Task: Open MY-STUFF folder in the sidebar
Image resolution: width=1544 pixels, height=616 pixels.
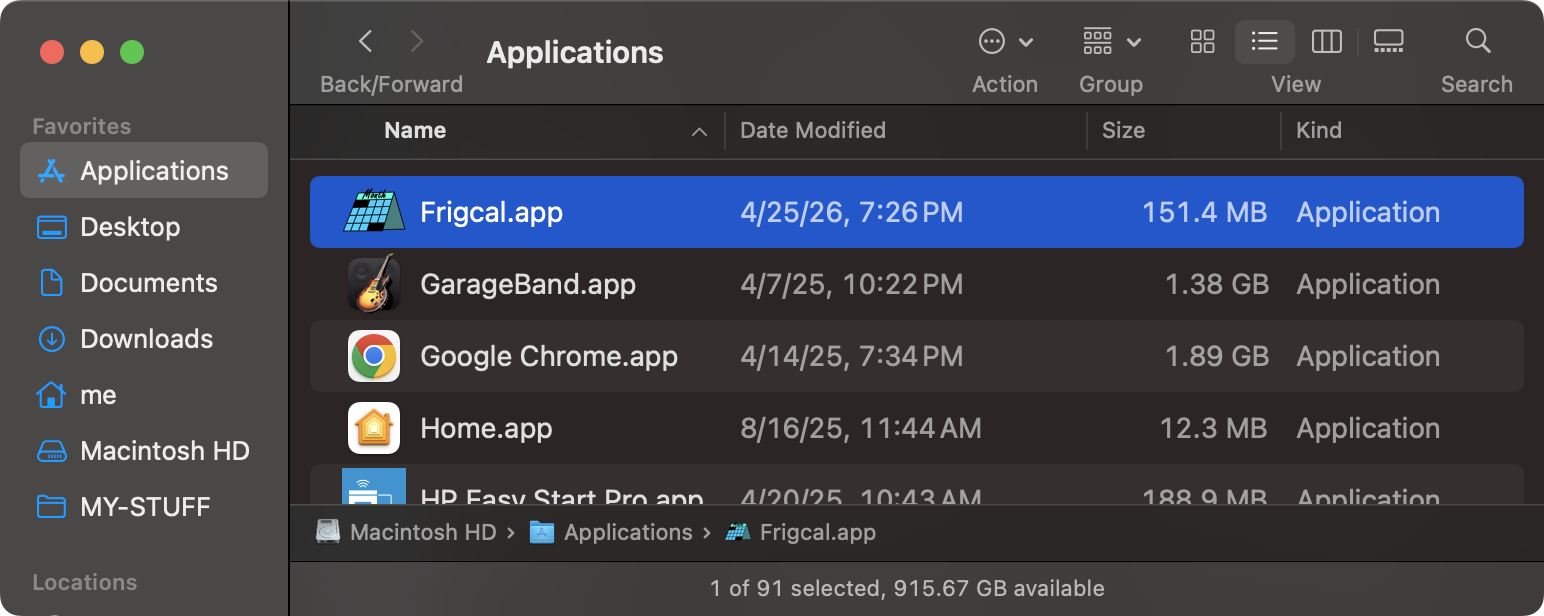Action: pyautogui.click(x=144, y=507)
